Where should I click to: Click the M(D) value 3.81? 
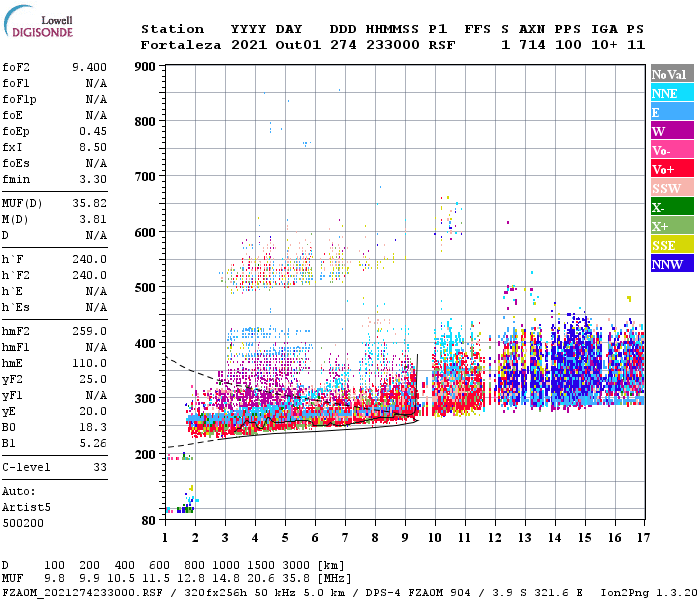point(93,219)
